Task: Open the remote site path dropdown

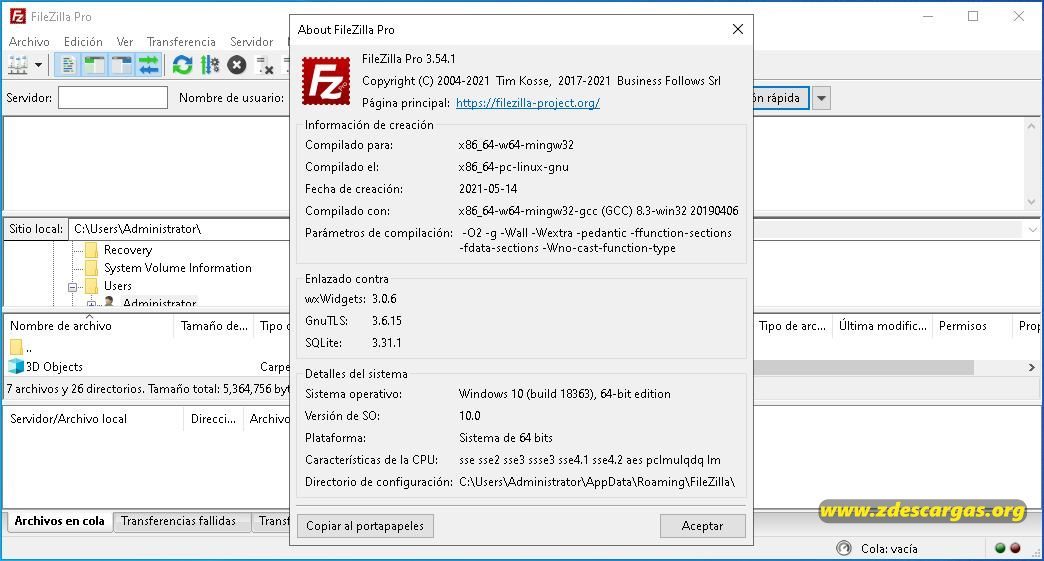Action: tap(1031, 230)
